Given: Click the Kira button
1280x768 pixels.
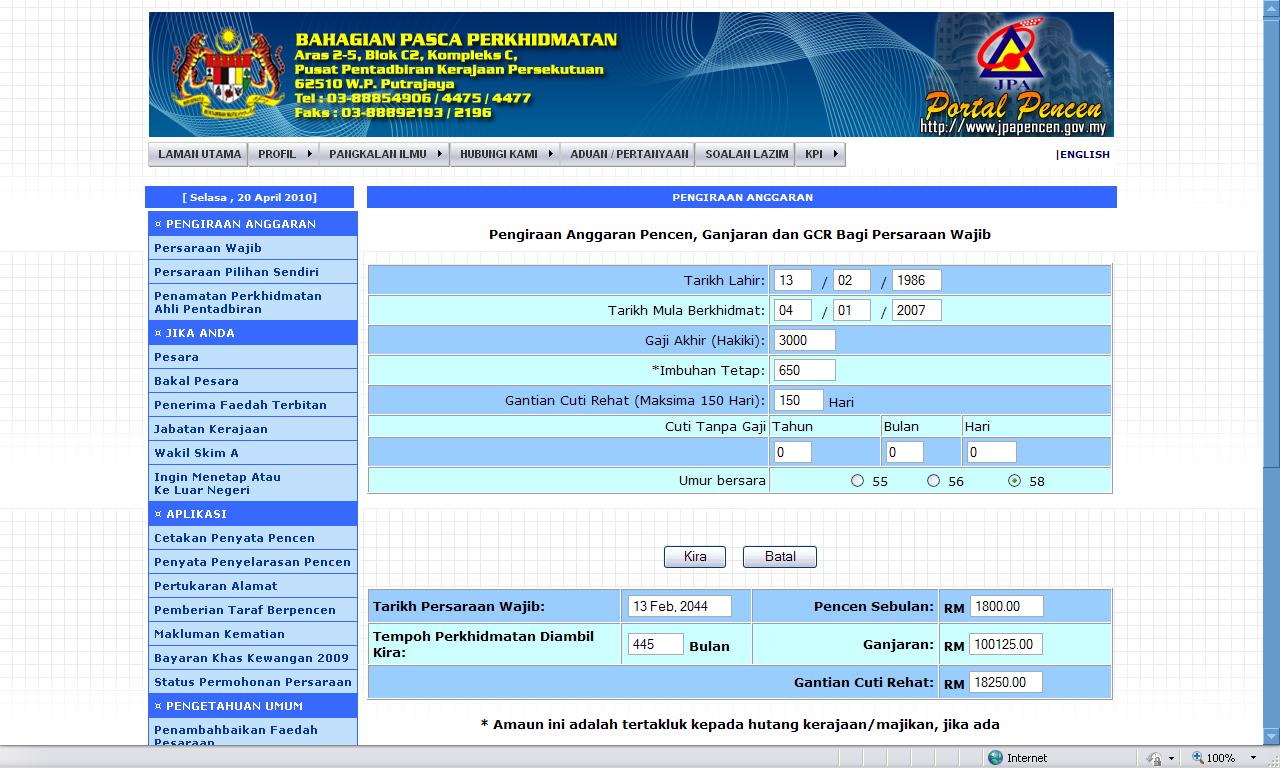Looking at the screenshot, I should 695,557.
